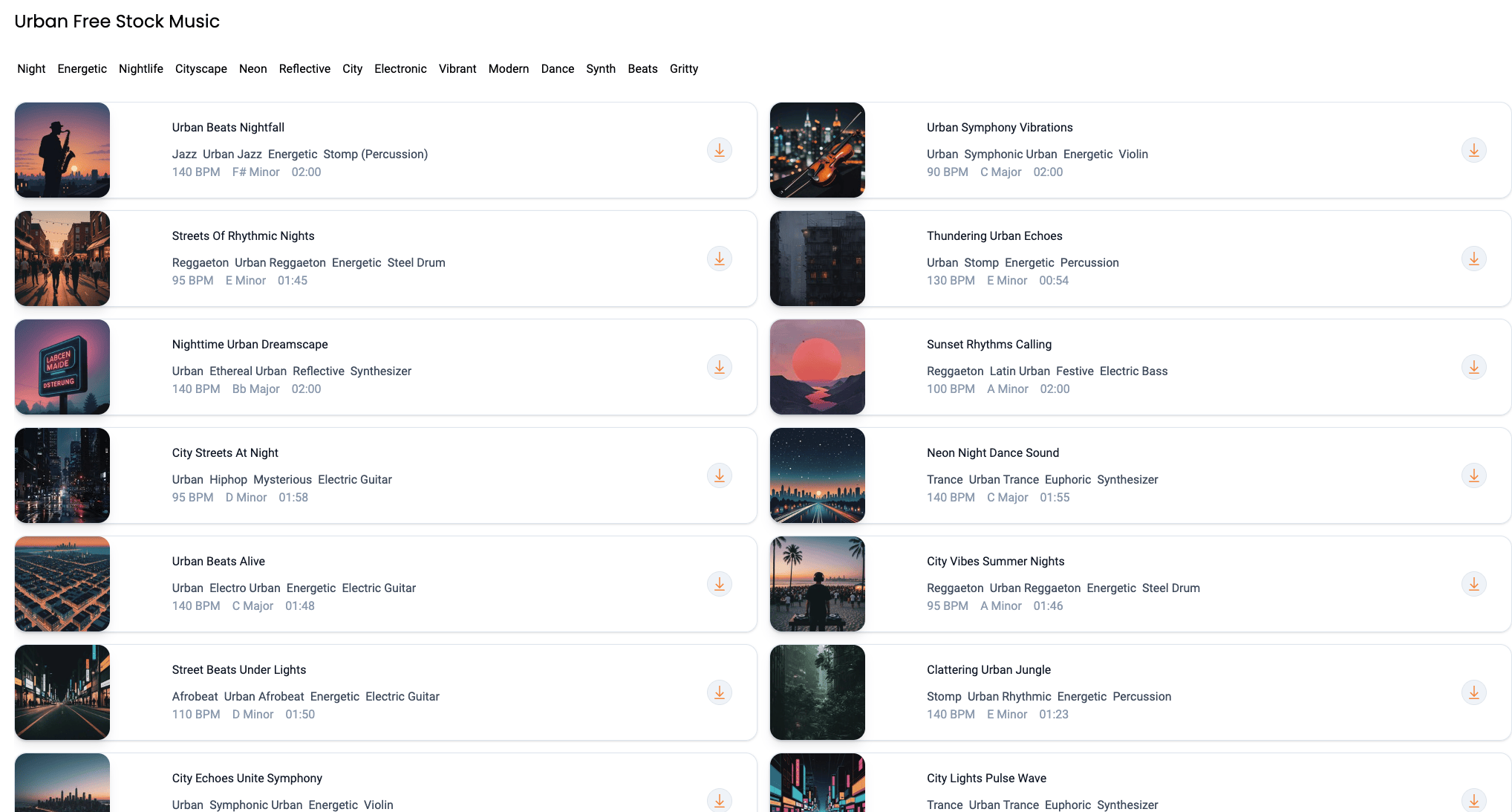Viewport: 1512px width, 812px height.
Task: Click the red sunset mountains thumbnail
Action: tap(817, 367)
